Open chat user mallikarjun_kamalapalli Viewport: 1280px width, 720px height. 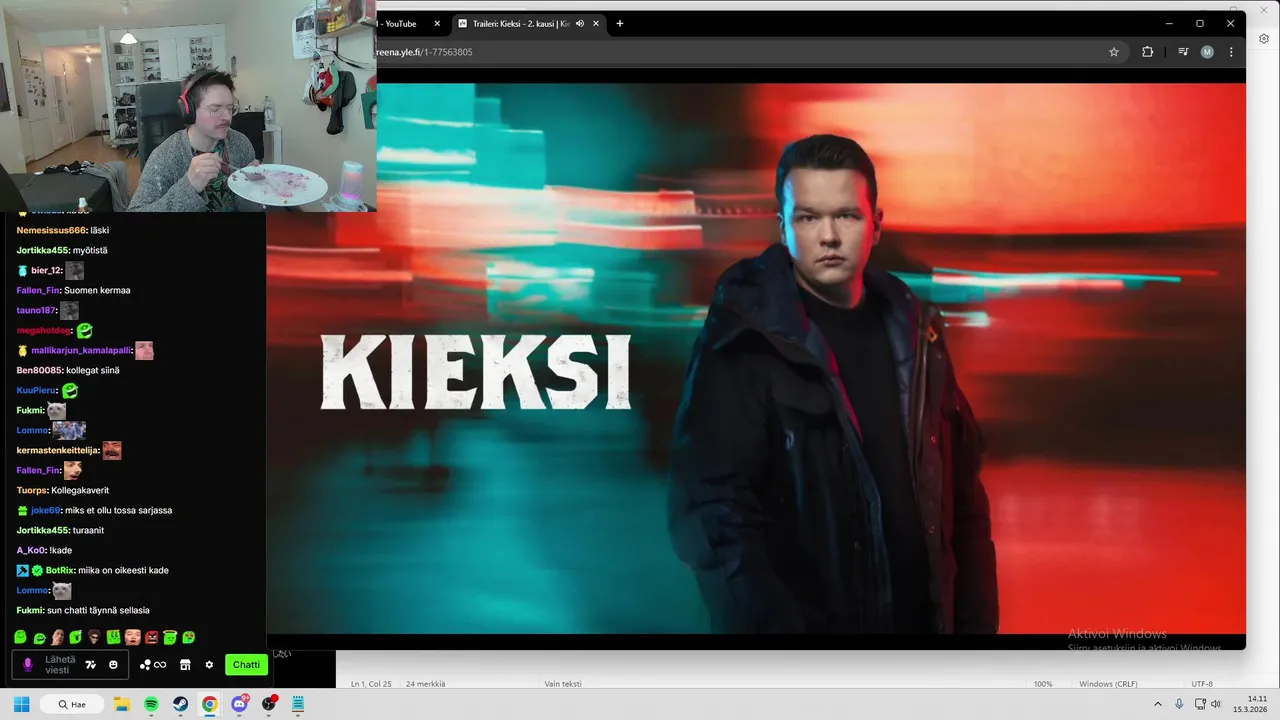[80, 350]
